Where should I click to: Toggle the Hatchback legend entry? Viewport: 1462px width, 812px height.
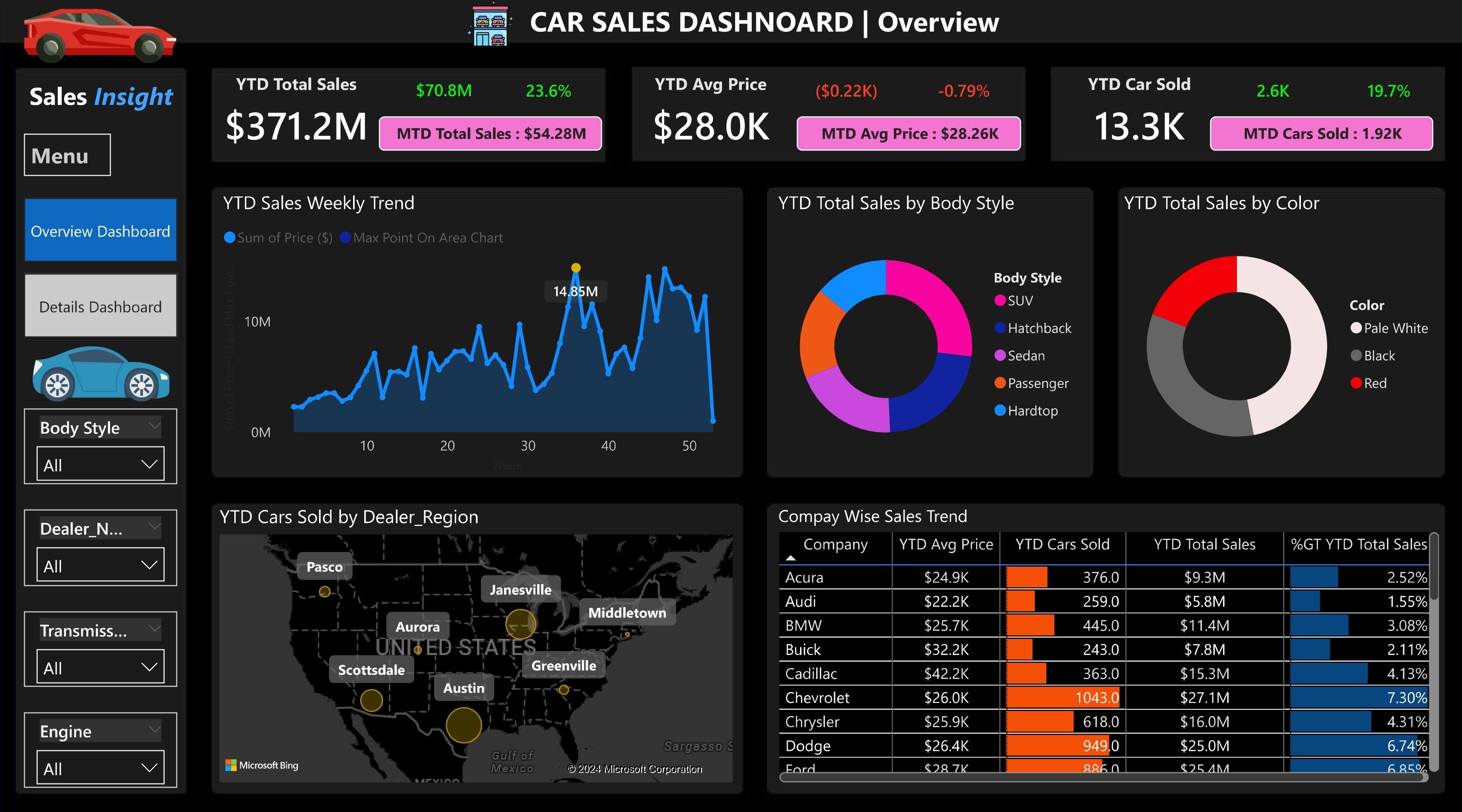point(1033,328)
